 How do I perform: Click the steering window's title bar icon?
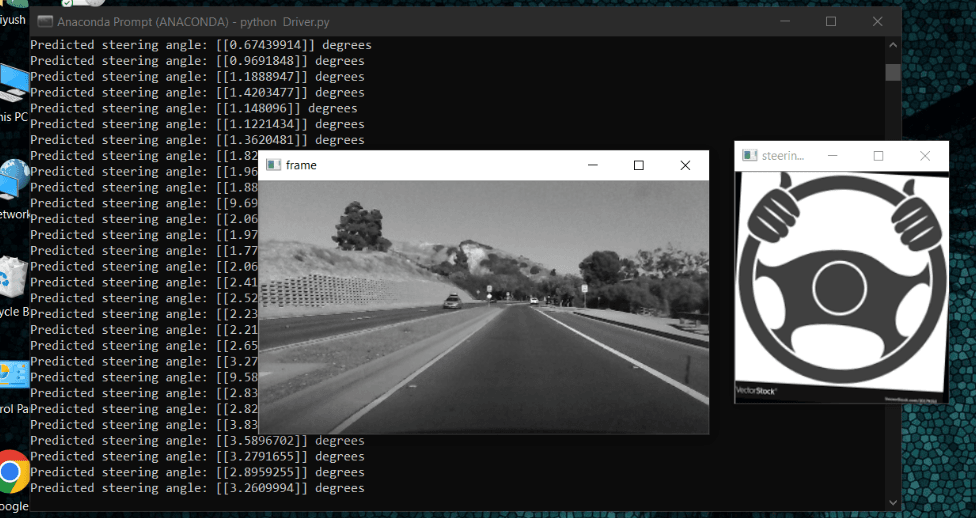tap(749, 156)
